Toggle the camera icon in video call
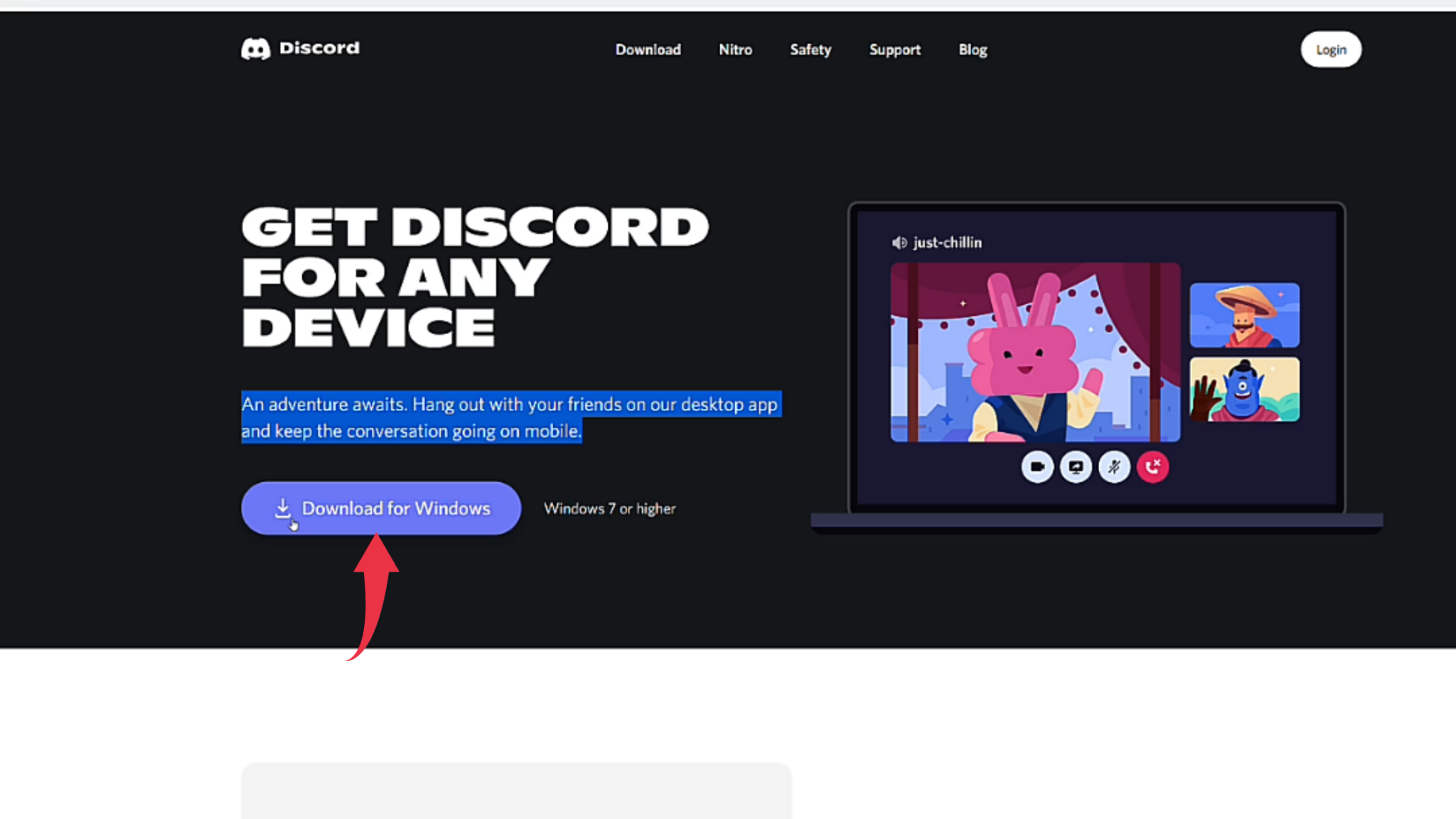 (1038, 467)
